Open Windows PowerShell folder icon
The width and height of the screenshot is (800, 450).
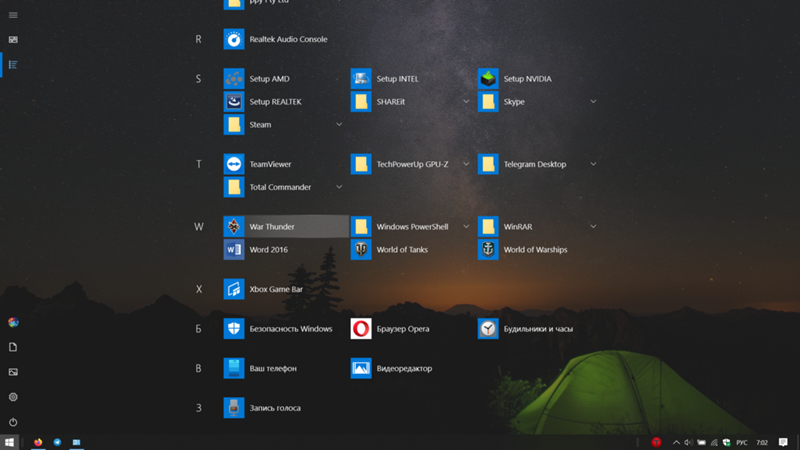point(361,227)
